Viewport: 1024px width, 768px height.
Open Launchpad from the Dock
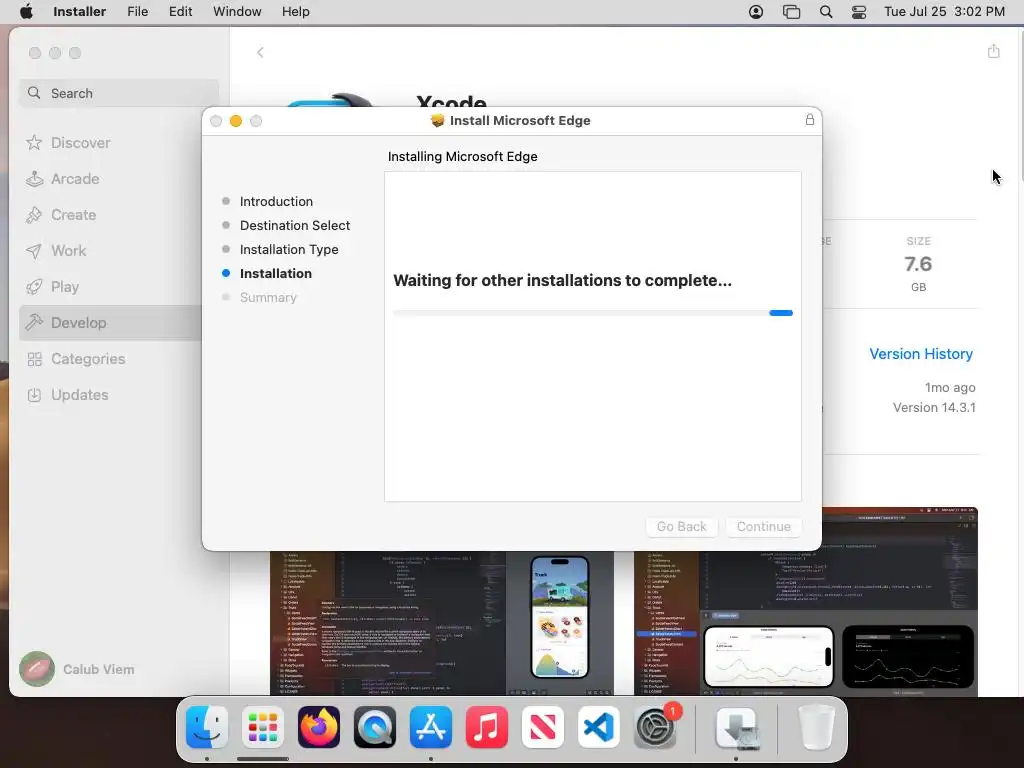pyautogui.click(x=263, y=727)
